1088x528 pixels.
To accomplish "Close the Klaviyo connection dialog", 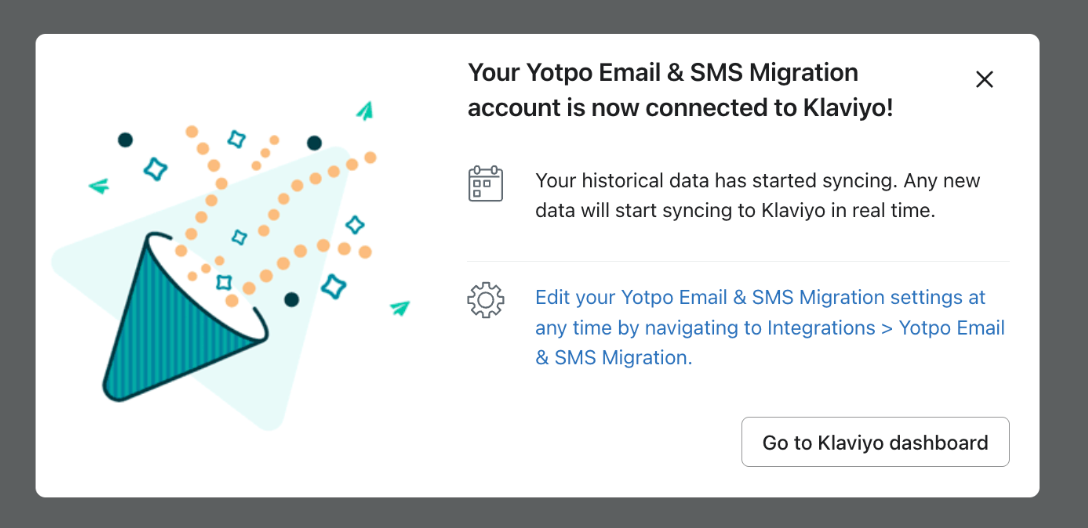I will [984, 80].
